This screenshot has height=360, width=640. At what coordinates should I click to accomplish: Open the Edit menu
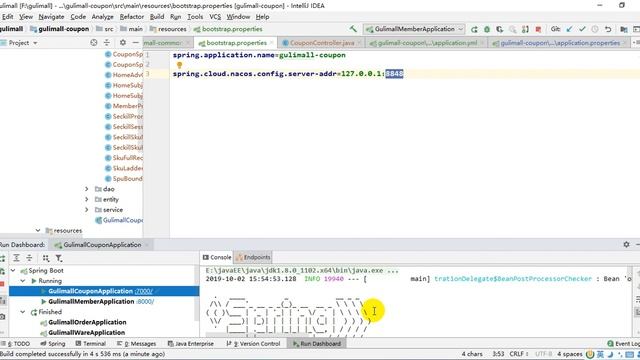pos(8,17)
